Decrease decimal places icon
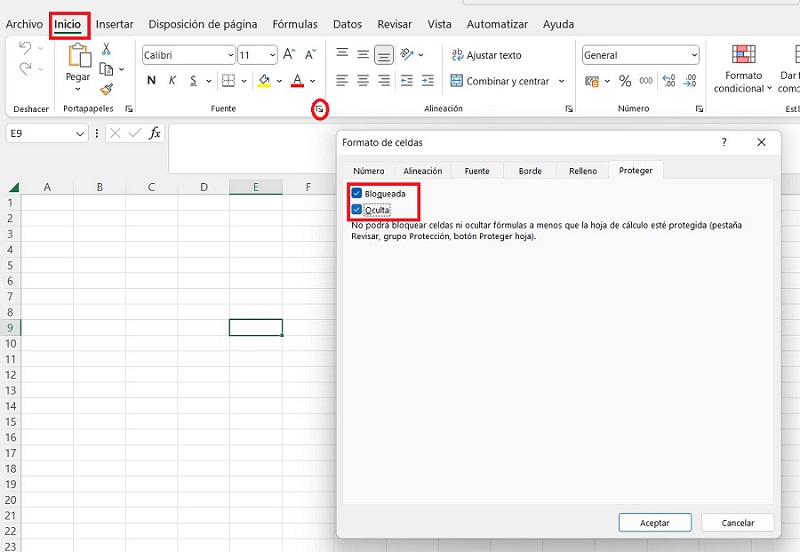Image resolution: width=800 pixels, height=552 pixels. tap(690, 81)
